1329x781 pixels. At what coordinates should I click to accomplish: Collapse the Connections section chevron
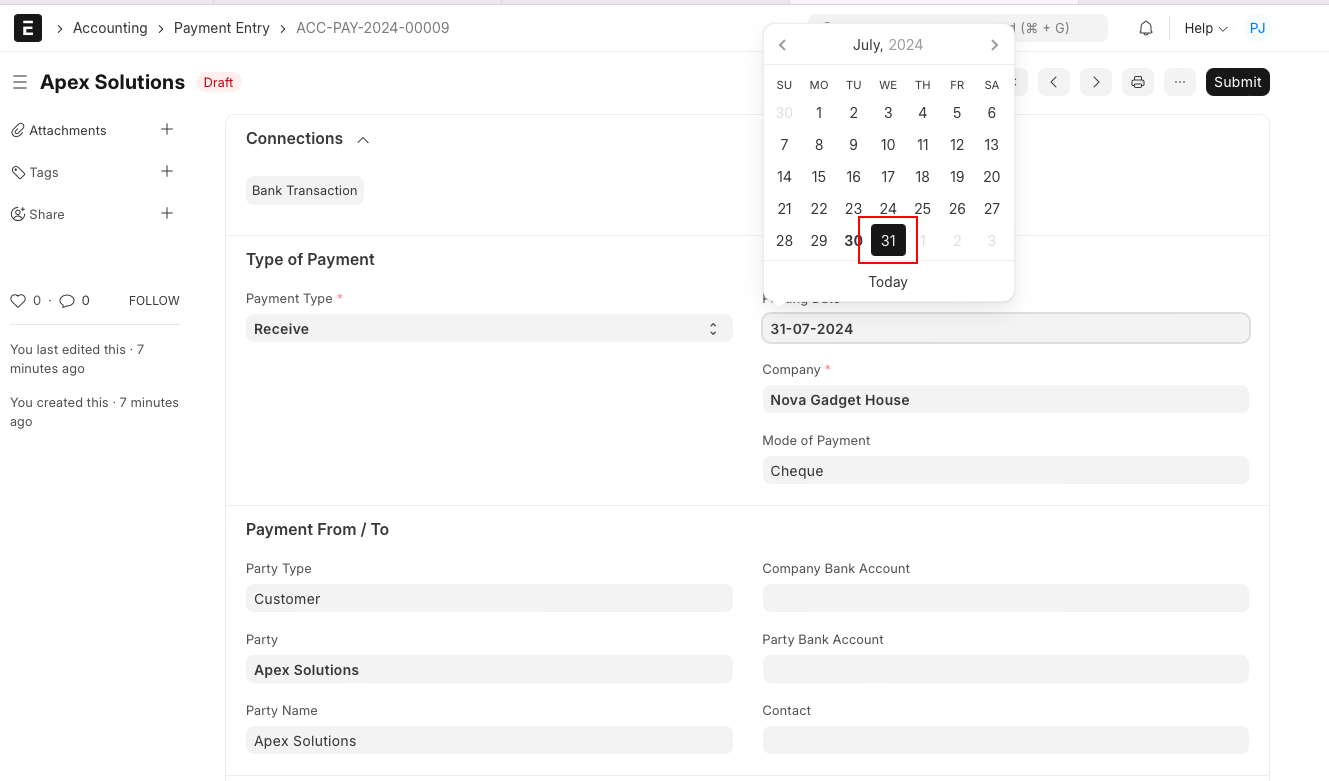click(x=363, y=139)
